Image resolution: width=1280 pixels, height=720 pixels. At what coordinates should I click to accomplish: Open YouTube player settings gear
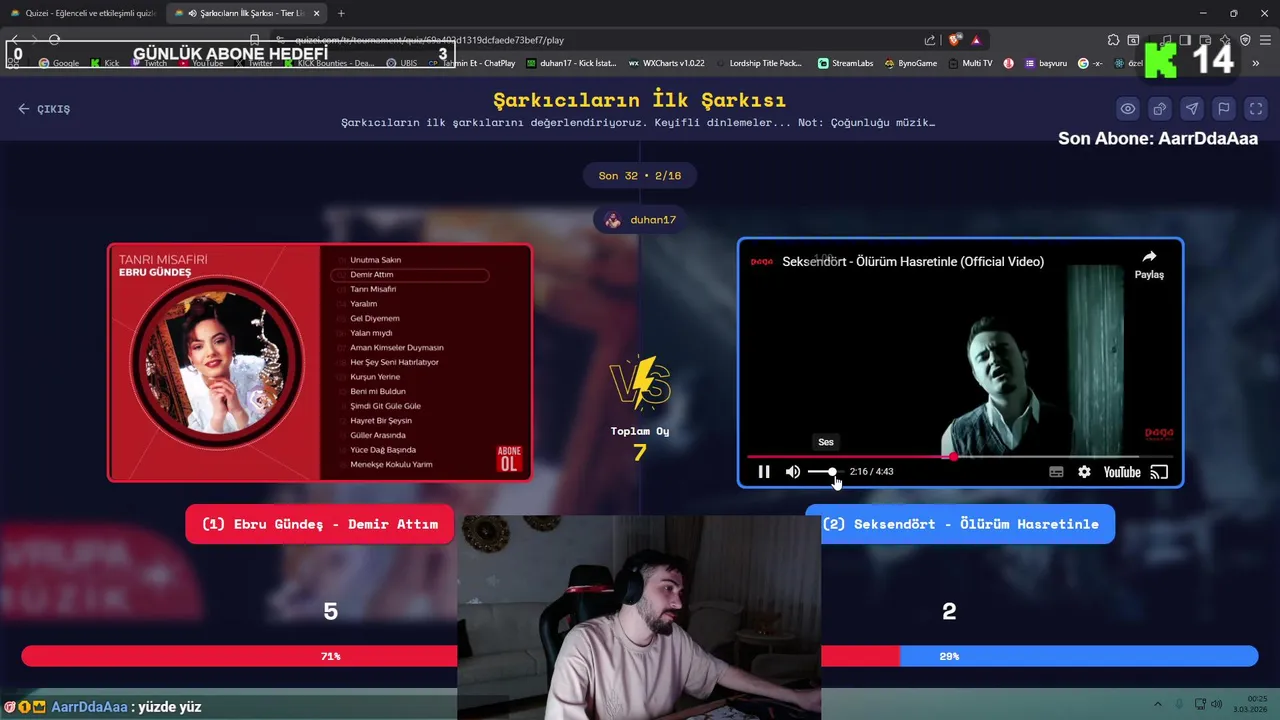[x=1084, y=472]
